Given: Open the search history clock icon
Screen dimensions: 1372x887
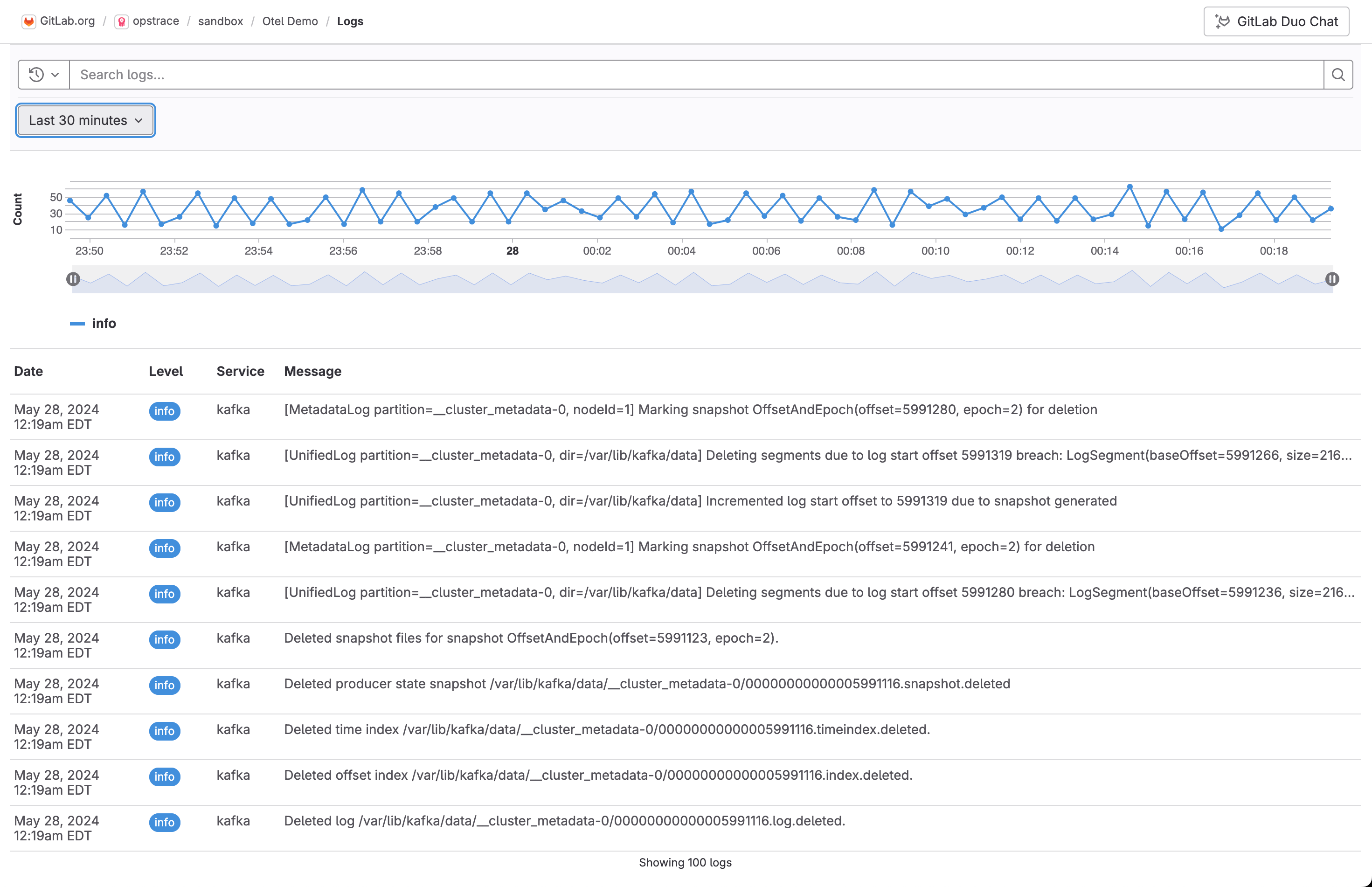Looking at the screenshot, I should click(x=36, y=74).
